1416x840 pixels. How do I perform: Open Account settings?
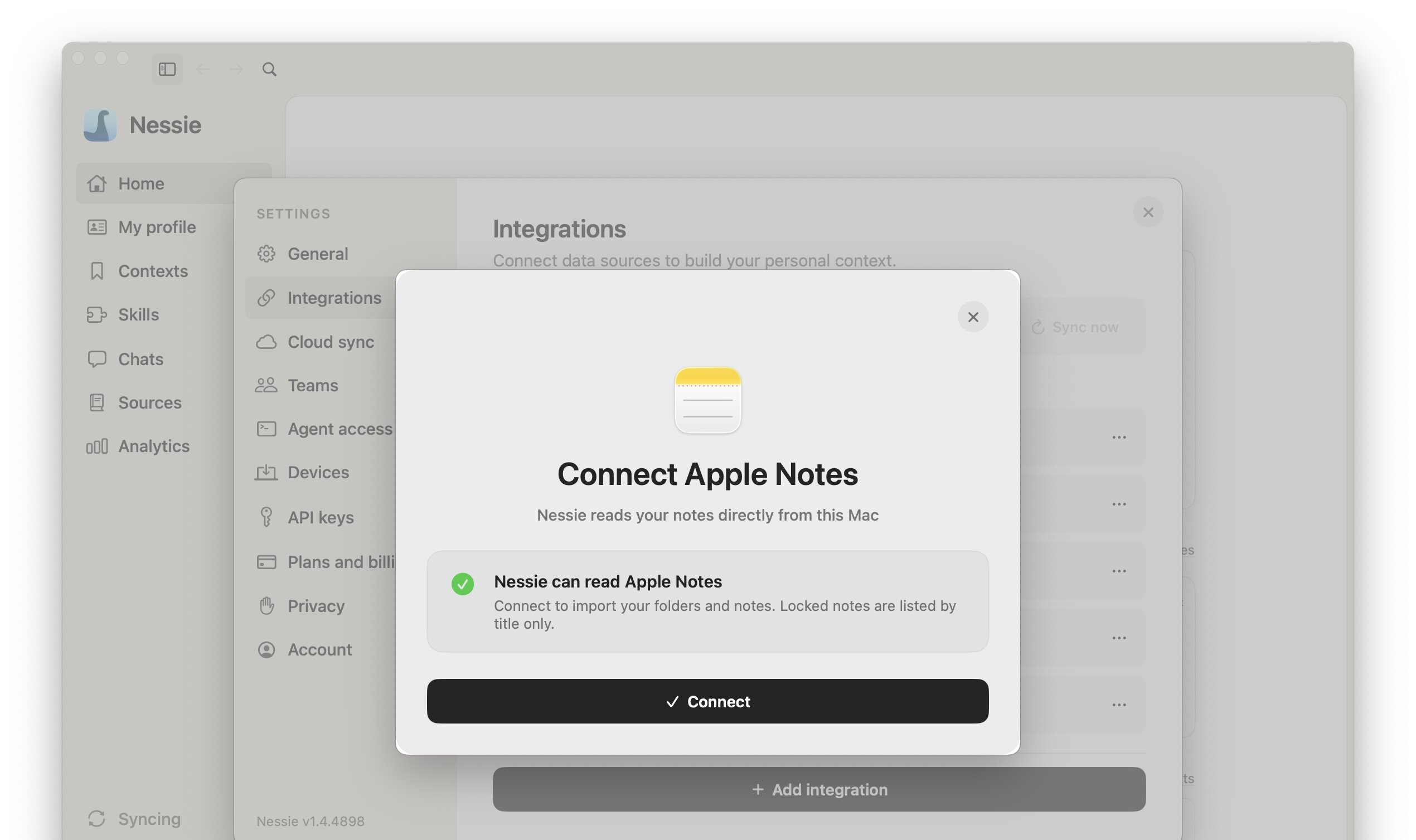(304, 649)
